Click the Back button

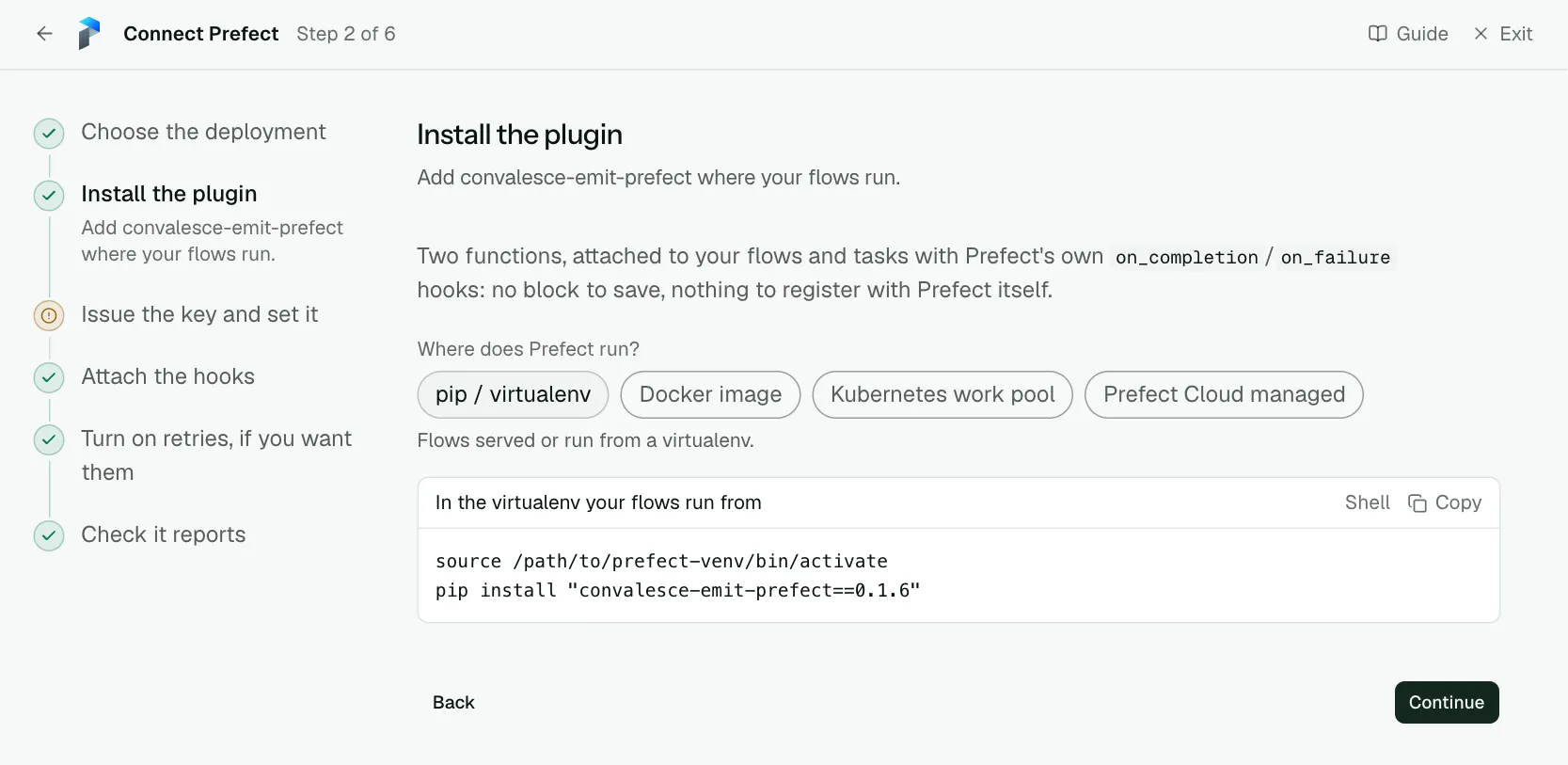coord(453,703)
